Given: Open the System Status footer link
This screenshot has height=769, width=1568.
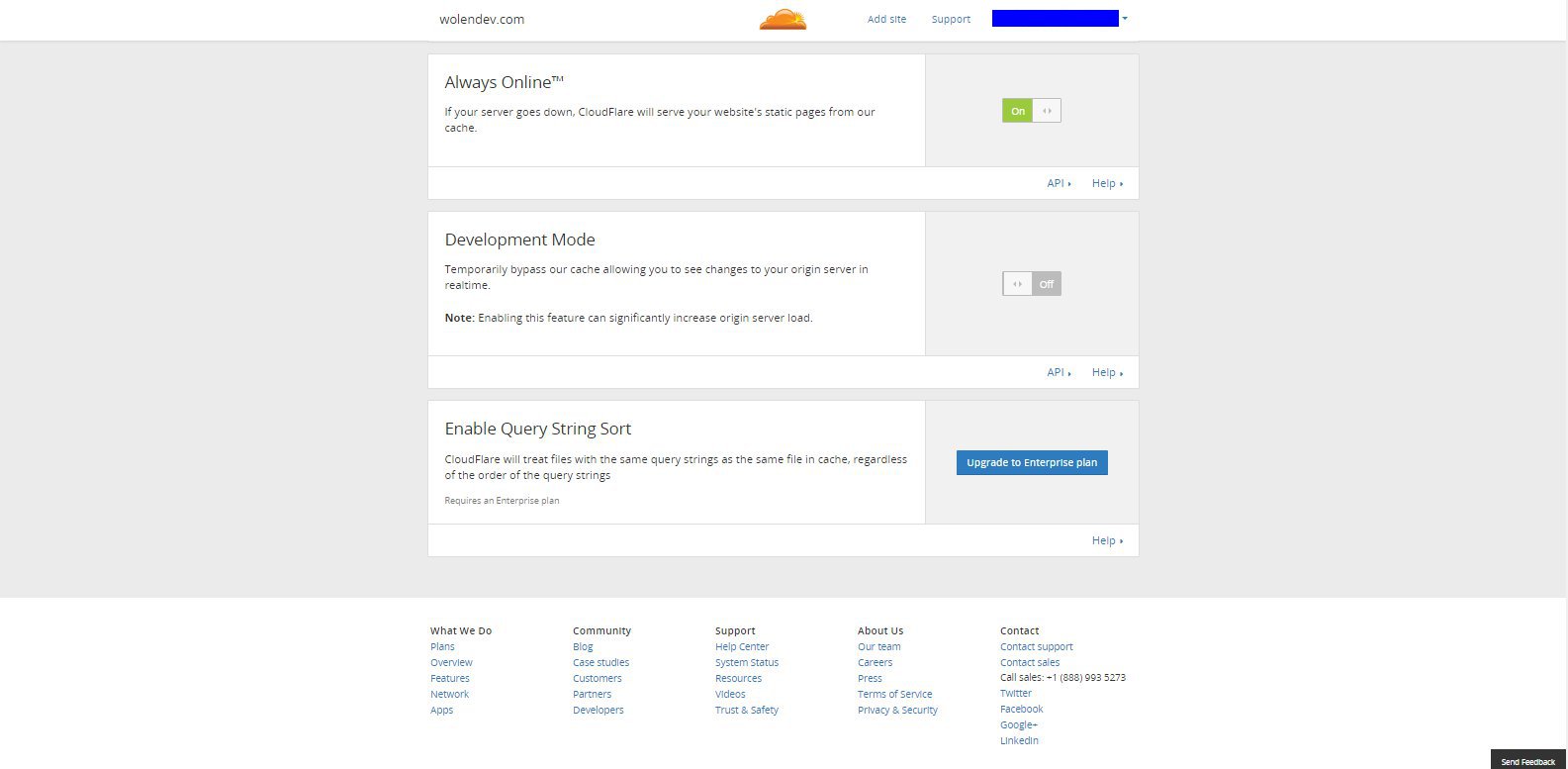Looking at the screenshot, I should click(747, 662).
